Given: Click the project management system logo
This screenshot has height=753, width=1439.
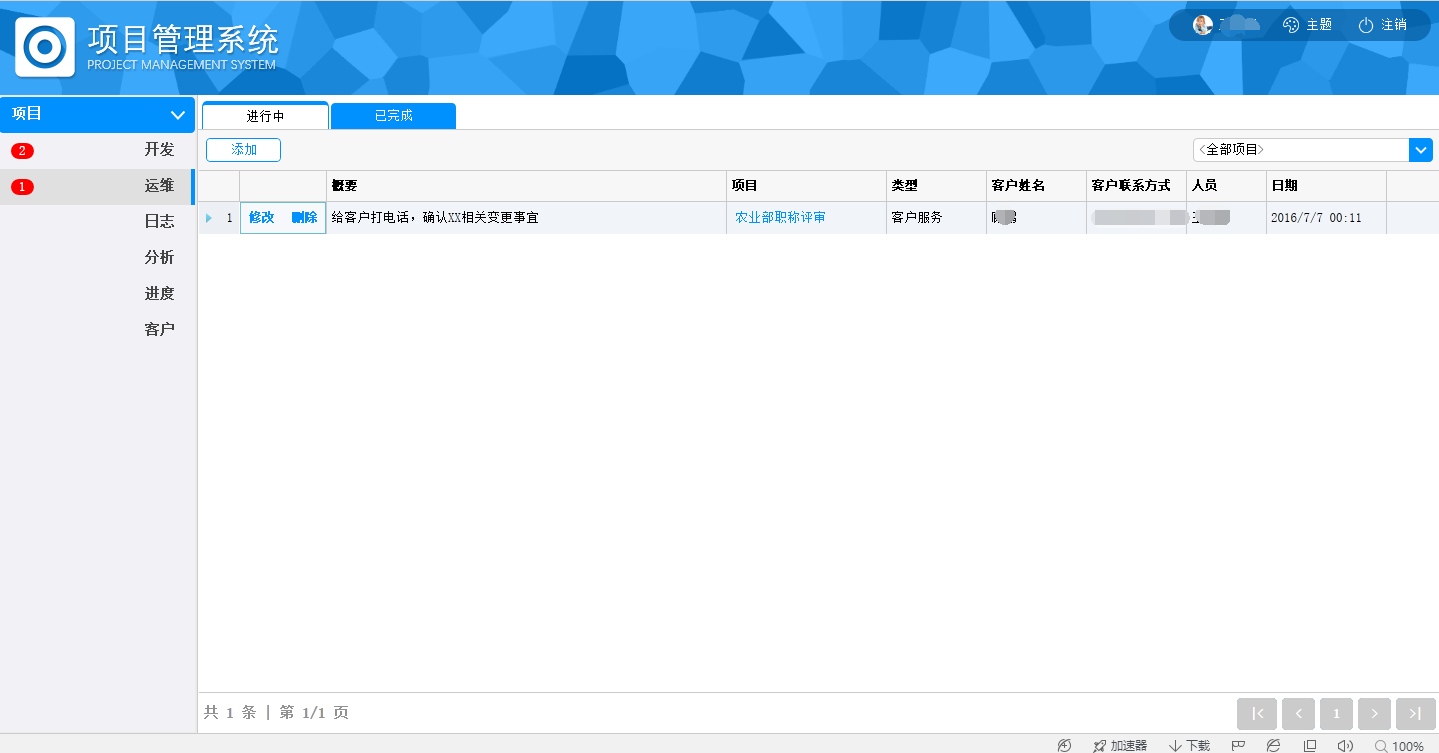Looking at the screenshot, I should [45, 47].
